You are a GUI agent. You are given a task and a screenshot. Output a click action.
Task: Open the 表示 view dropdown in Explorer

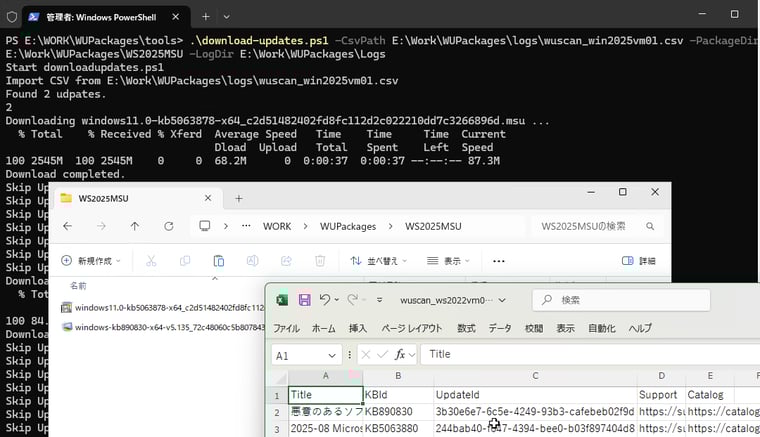[448, 261]
